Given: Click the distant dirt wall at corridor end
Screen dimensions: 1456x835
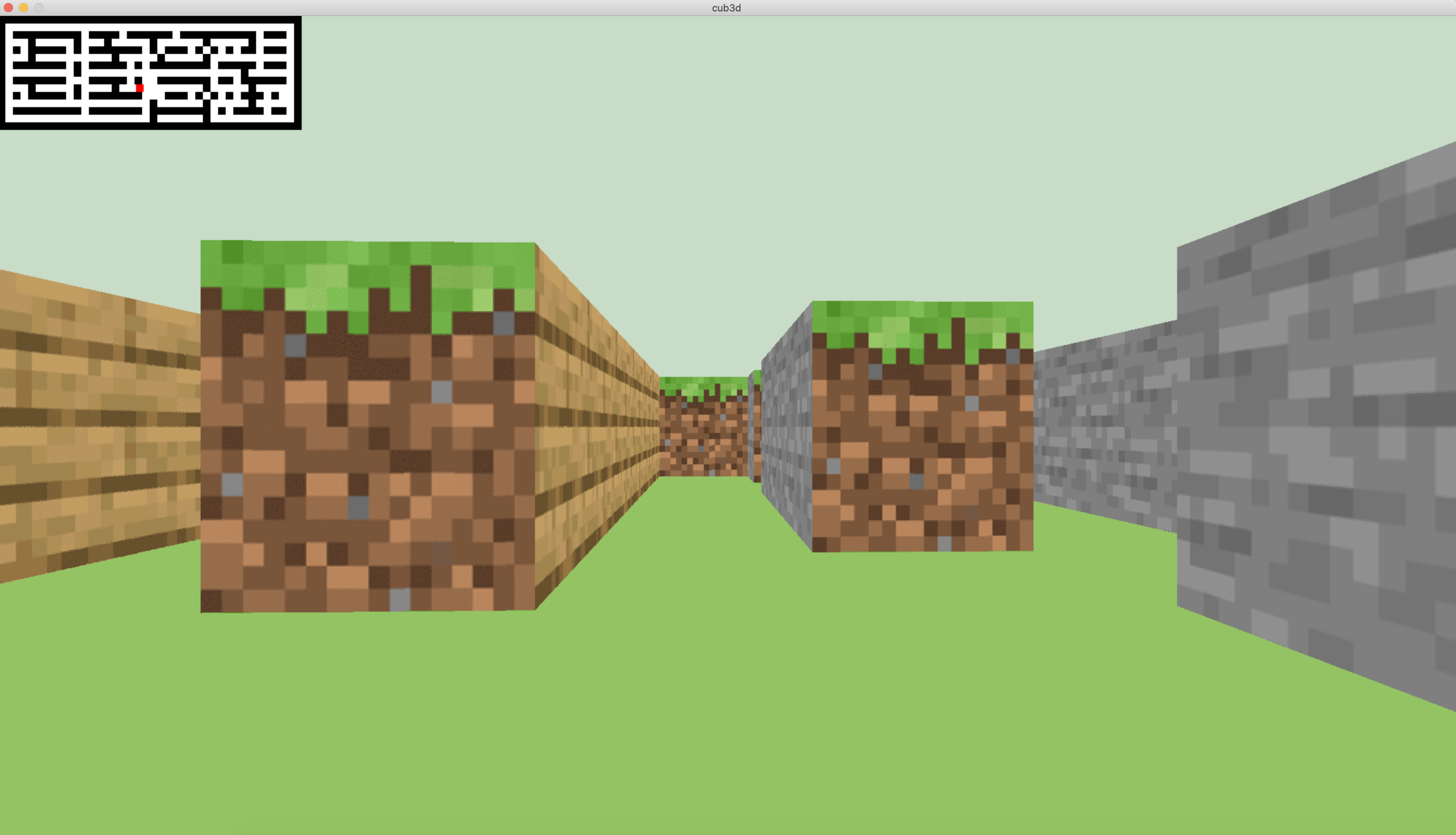Looking at the screenshot, I should pos(704,426).
